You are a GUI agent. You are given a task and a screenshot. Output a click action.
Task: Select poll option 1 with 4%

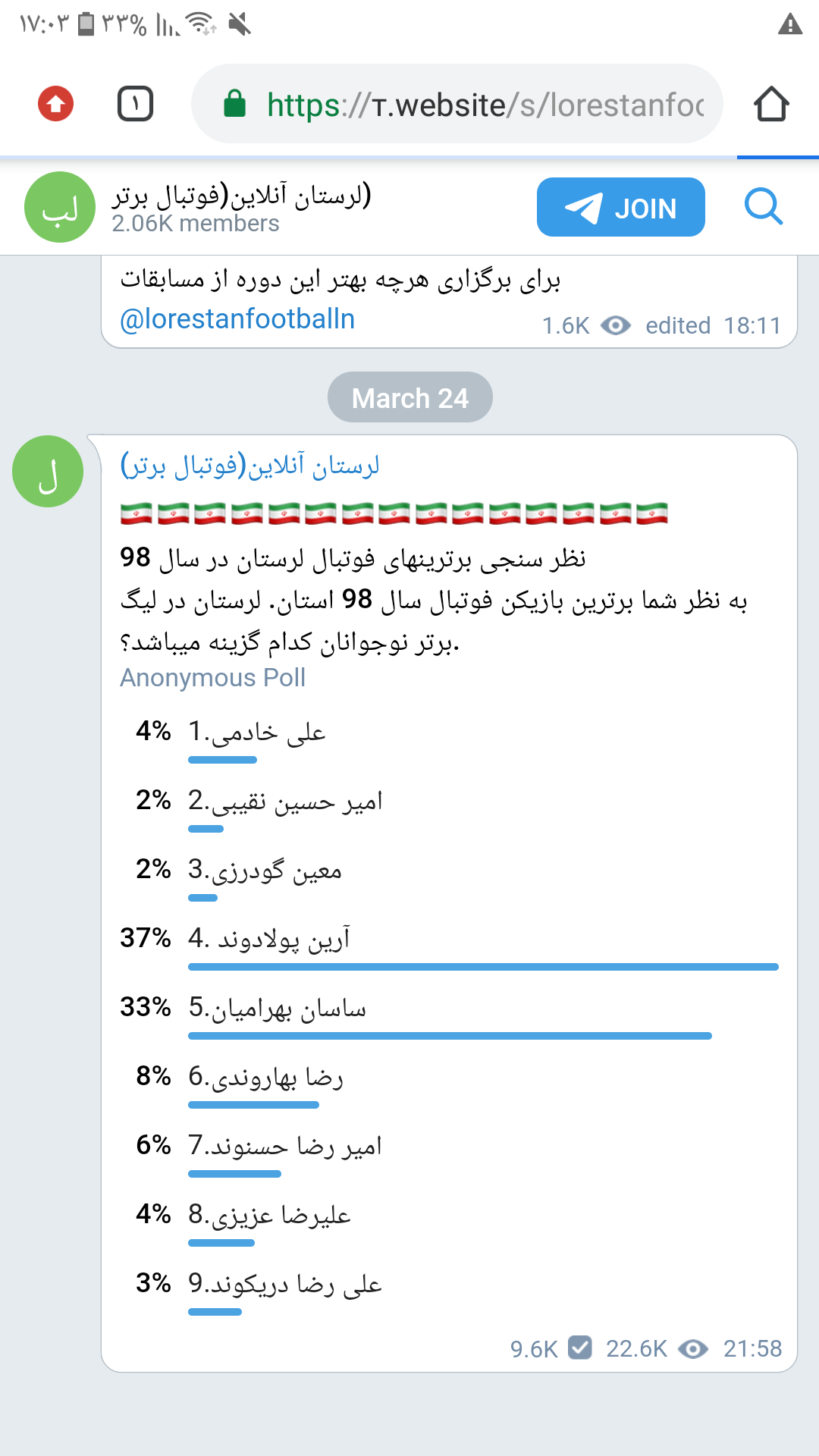pos(257,732)
